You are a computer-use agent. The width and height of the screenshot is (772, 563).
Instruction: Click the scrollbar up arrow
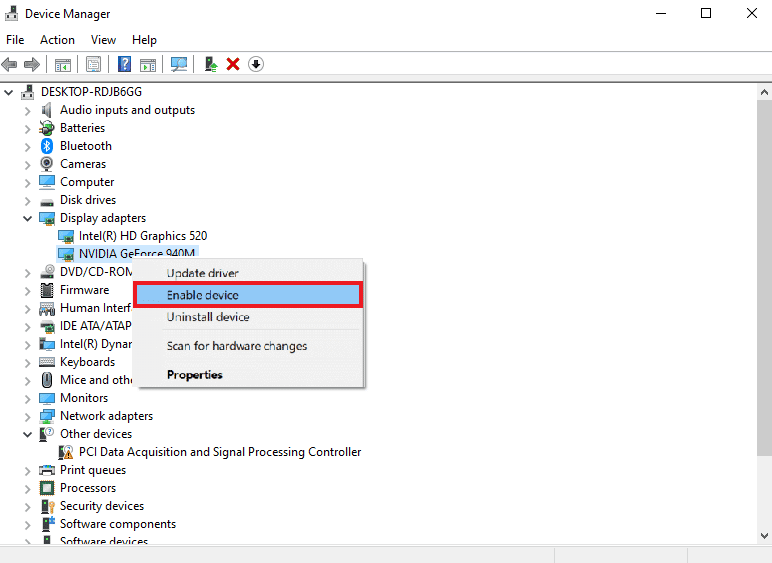tap(764, 92)
